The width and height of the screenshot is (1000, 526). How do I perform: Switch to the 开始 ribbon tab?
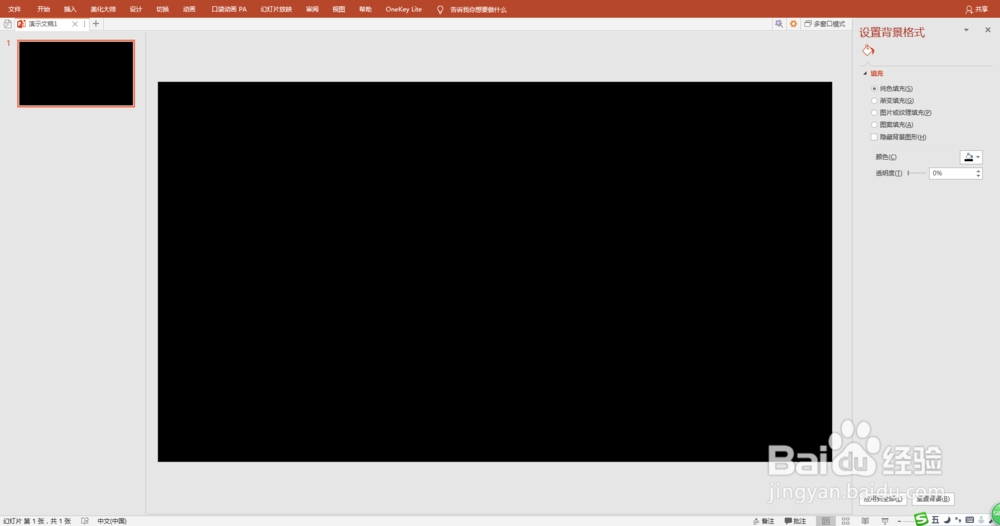pos(43,10)
